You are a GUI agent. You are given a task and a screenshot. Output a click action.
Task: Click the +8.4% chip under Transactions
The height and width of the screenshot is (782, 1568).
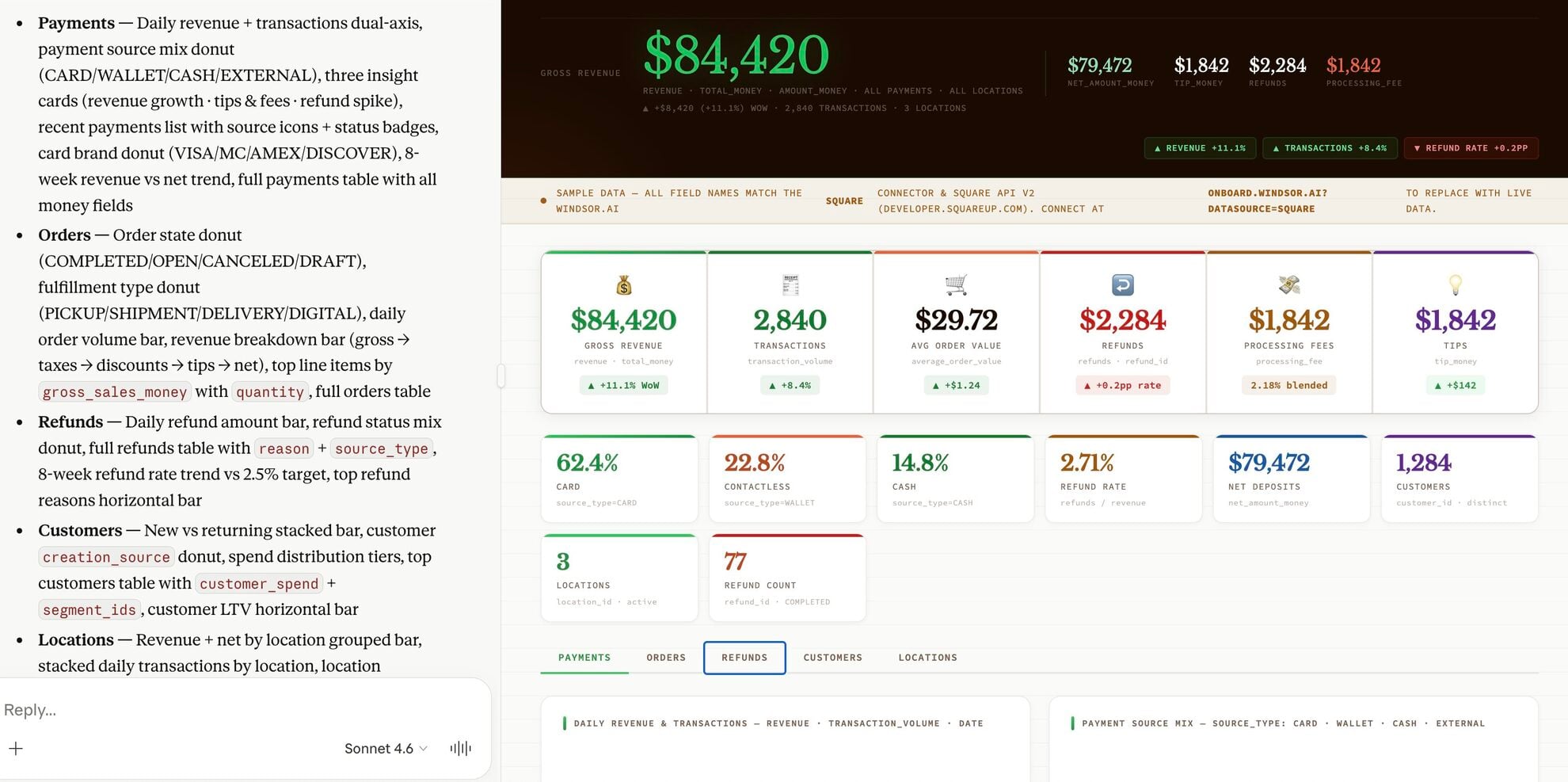[x=790, y=385]
